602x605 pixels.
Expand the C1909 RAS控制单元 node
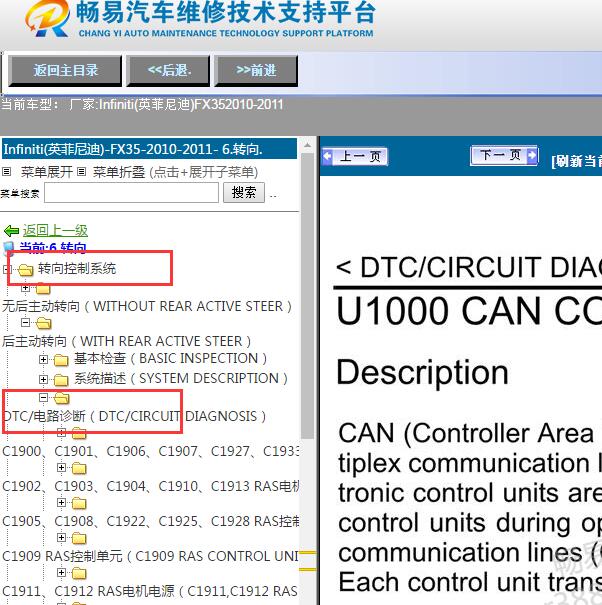coord(61,537)
